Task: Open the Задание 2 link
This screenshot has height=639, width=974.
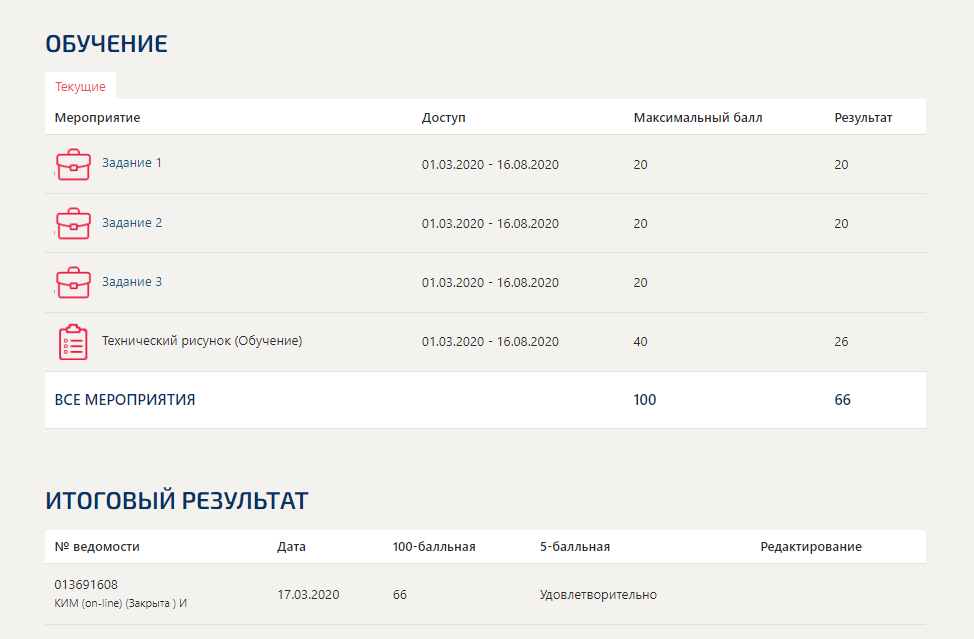Action: (132, 222)
